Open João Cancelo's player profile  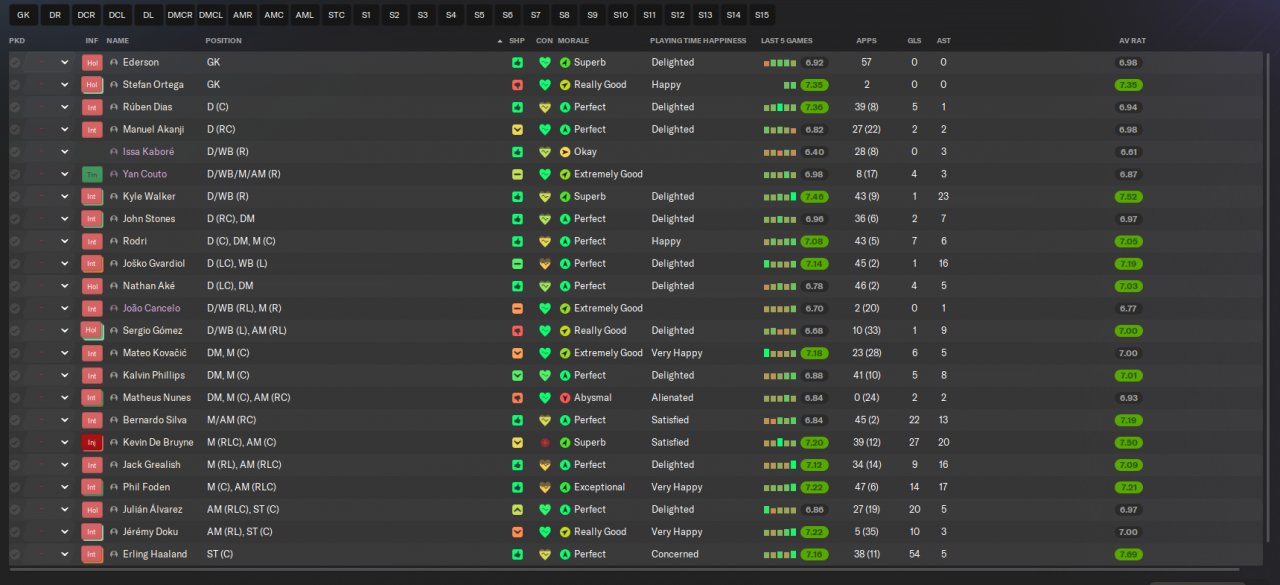coord(151,308)
